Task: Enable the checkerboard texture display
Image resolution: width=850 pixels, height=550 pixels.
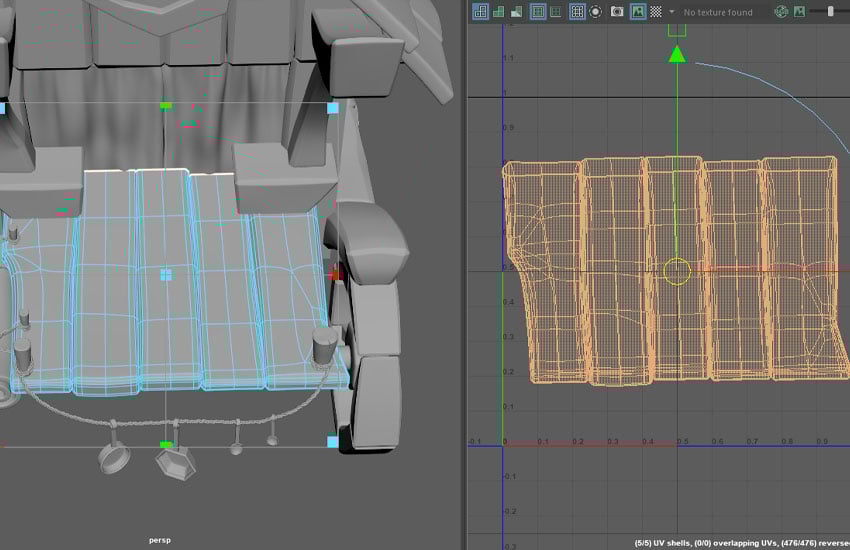Action: coord(655,12)
